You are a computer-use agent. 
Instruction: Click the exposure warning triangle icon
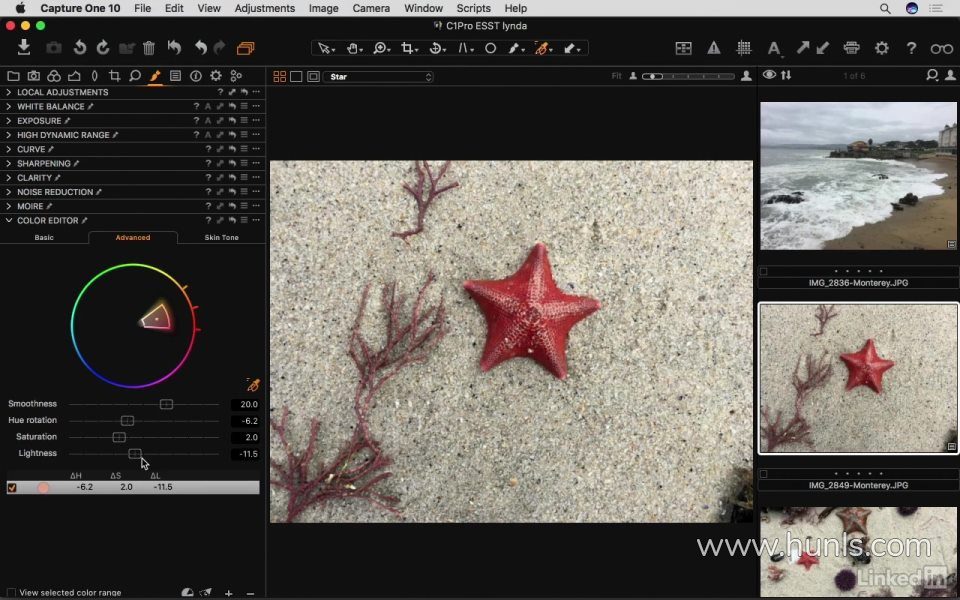coord(714,47)
